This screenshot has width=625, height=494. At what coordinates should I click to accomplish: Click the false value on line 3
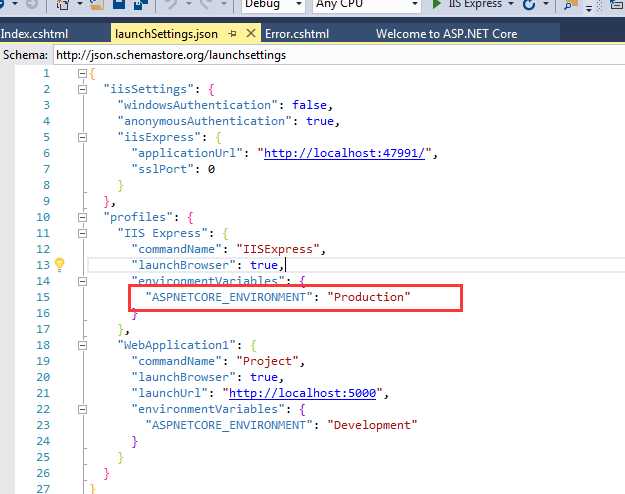[x=310, y=105]
